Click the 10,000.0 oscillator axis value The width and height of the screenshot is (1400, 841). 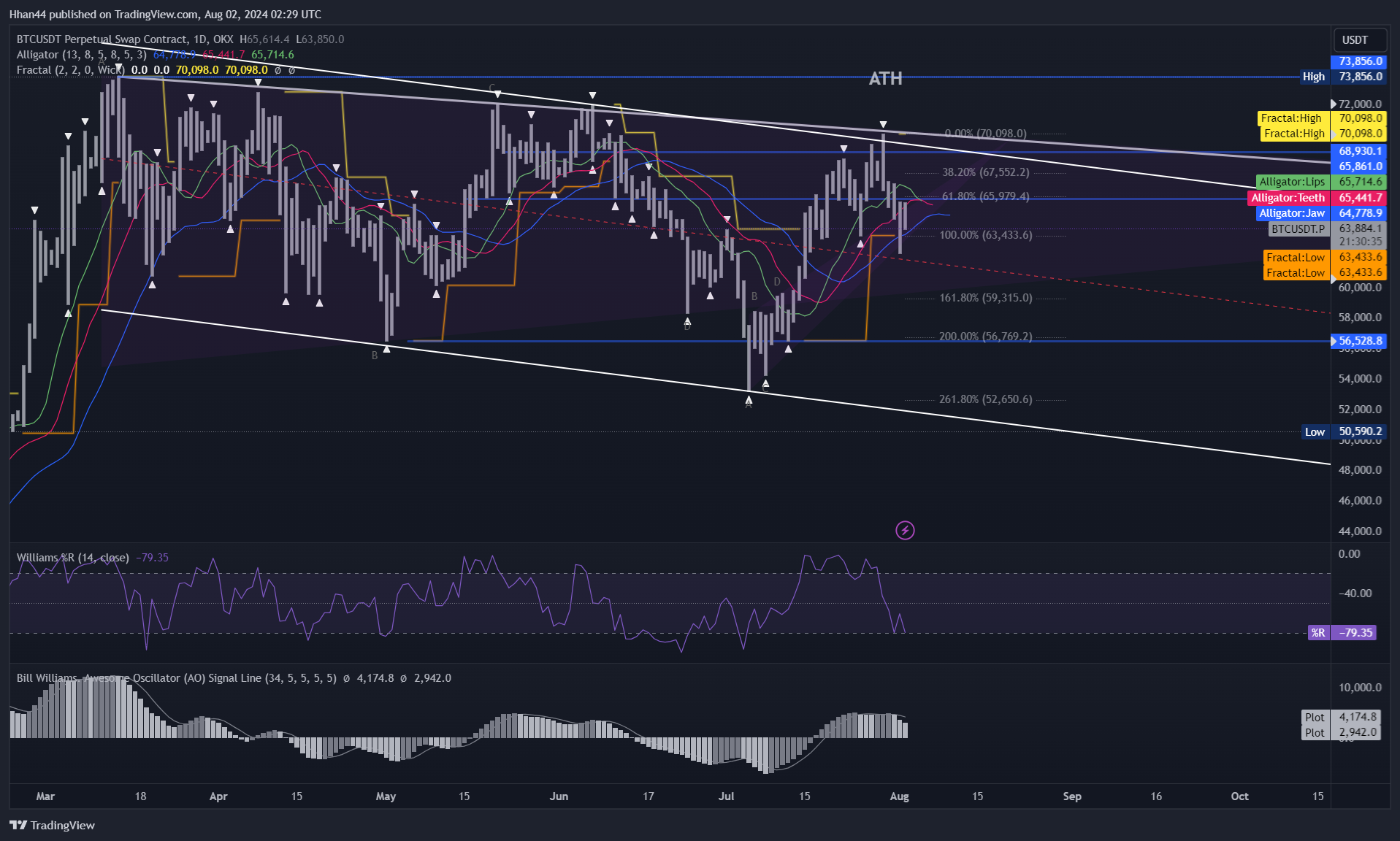1360,688
